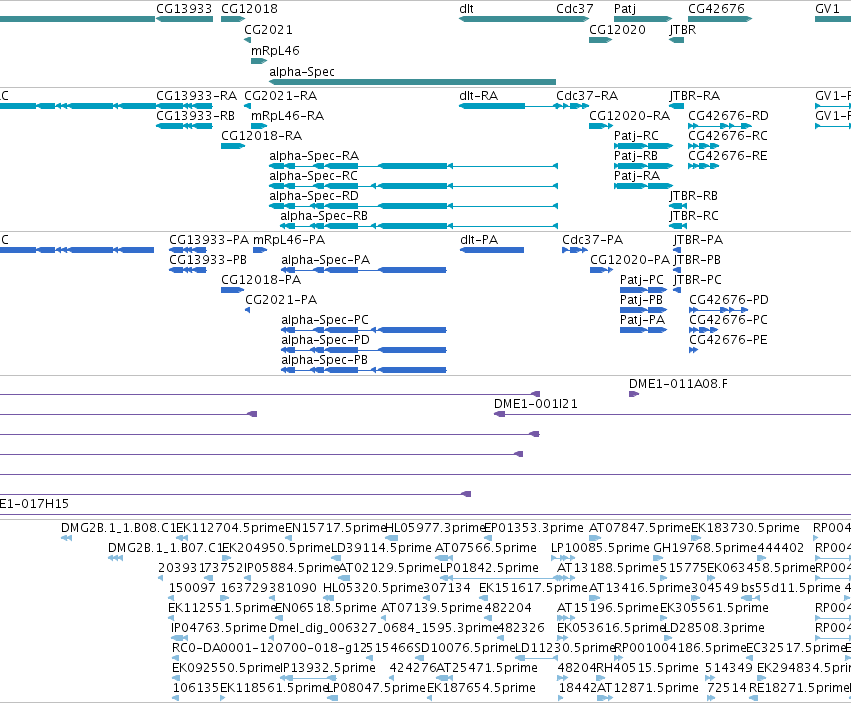The height and width of the screenshot is (703, 851).
Task: Select the GV1 gene label
Action: point(827,9)
